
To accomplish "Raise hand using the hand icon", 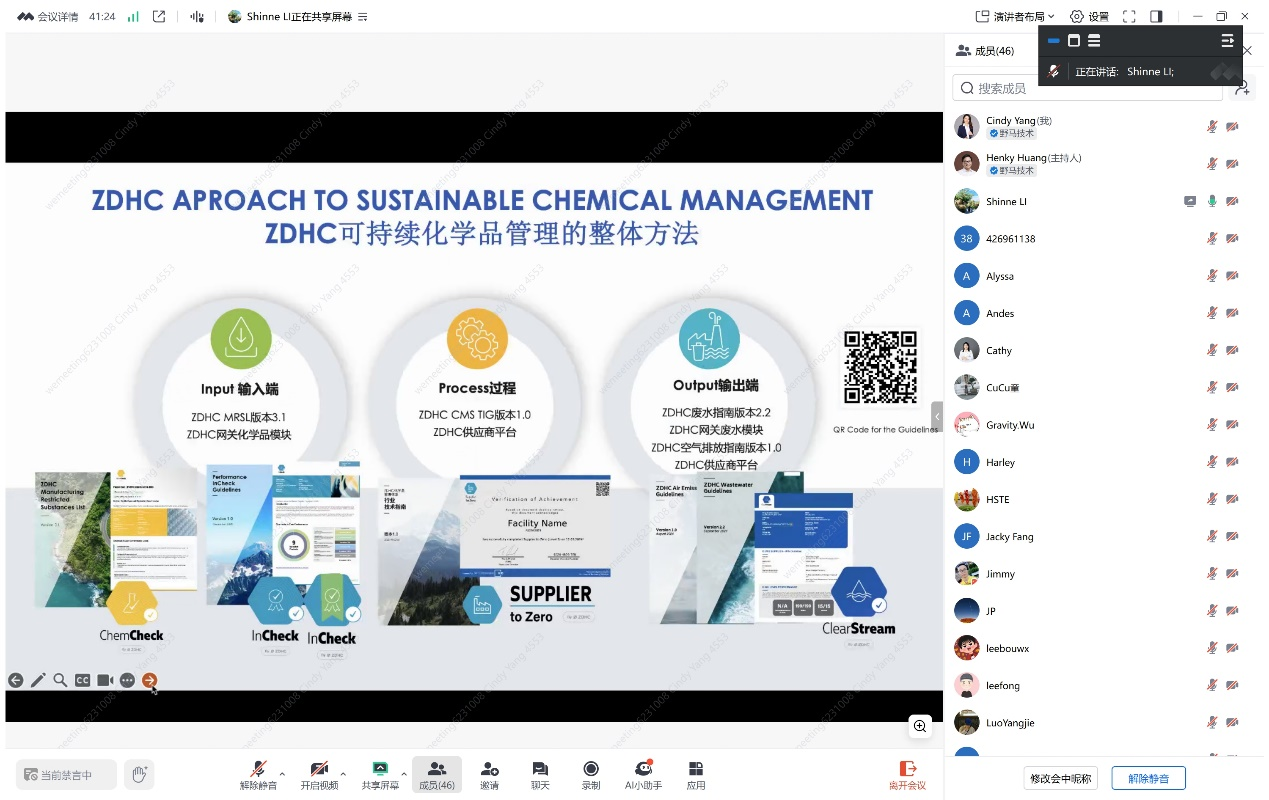I will (x=140, y=774).
